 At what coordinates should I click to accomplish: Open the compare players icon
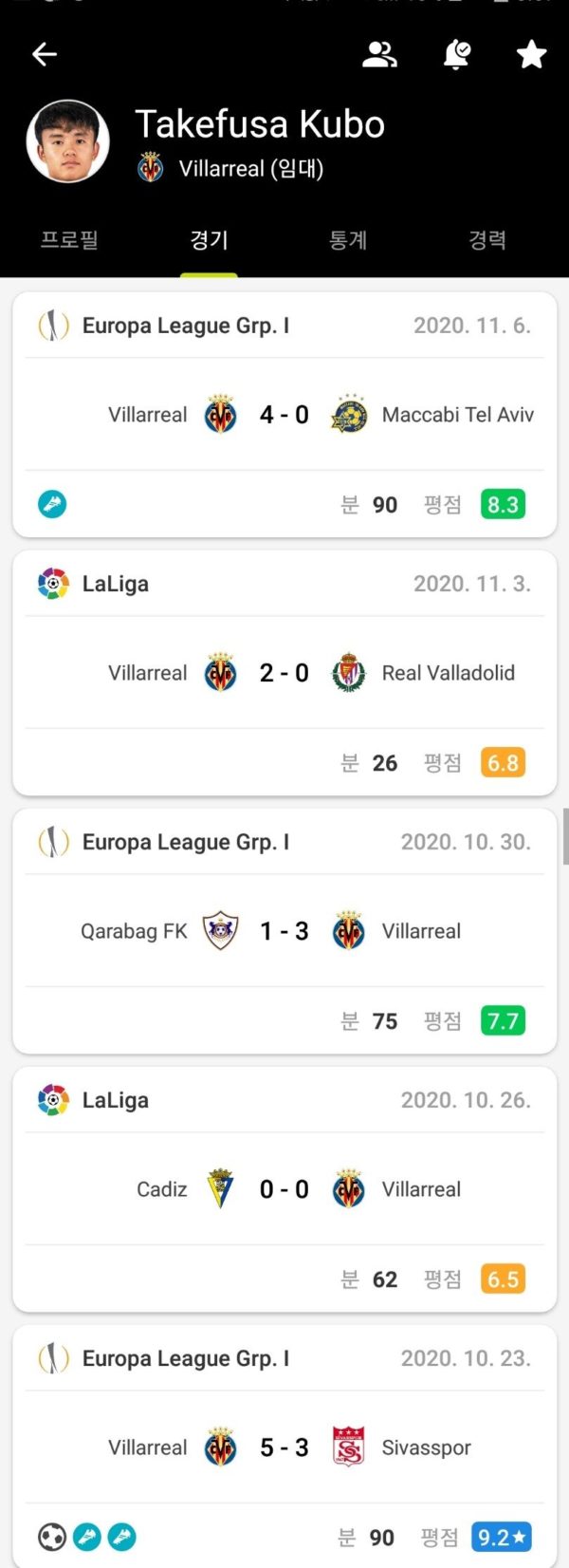(x=379, y=55)
